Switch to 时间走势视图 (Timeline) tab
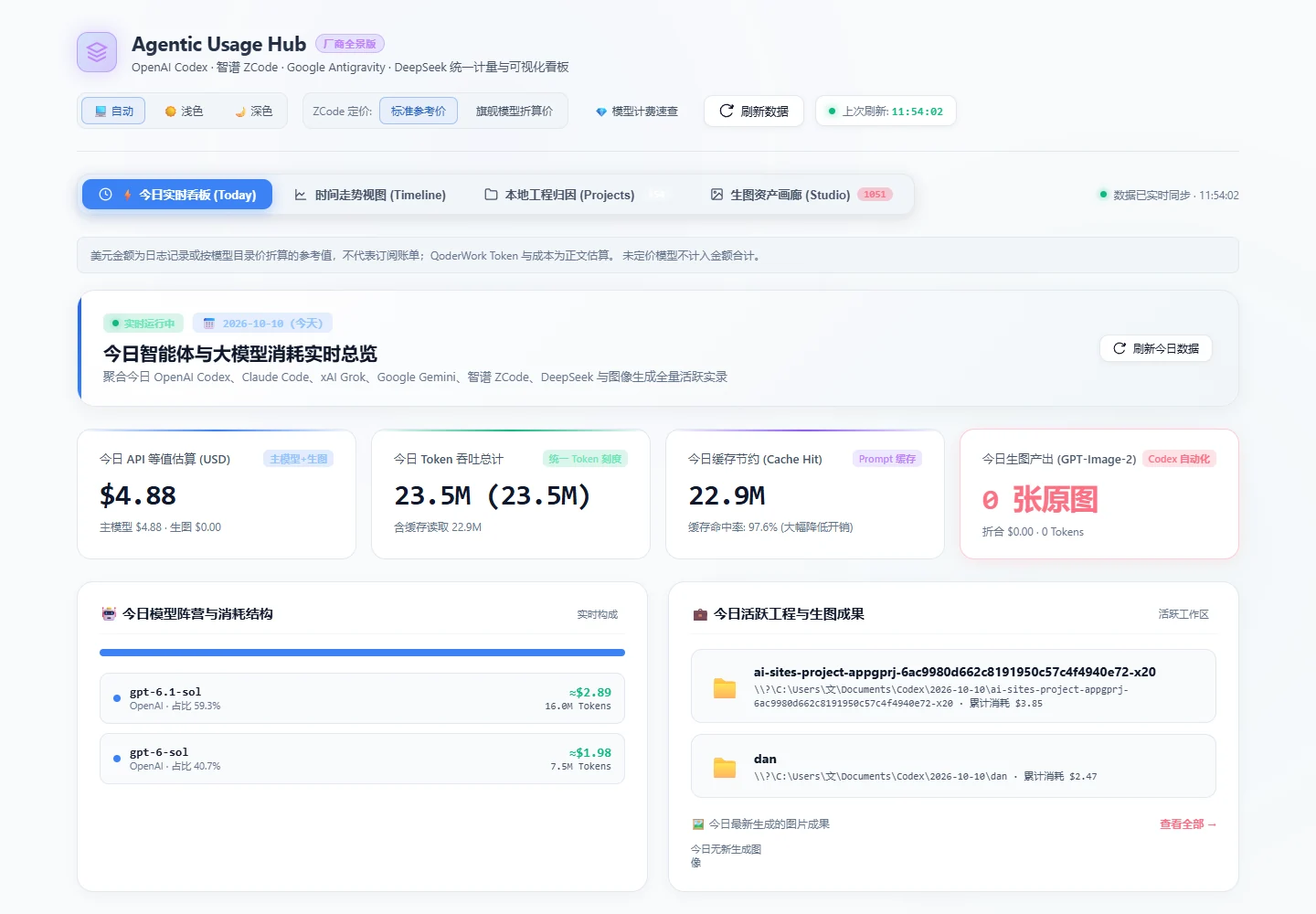The height and width of the screenshot is (914, 1316). click(370, 195)
